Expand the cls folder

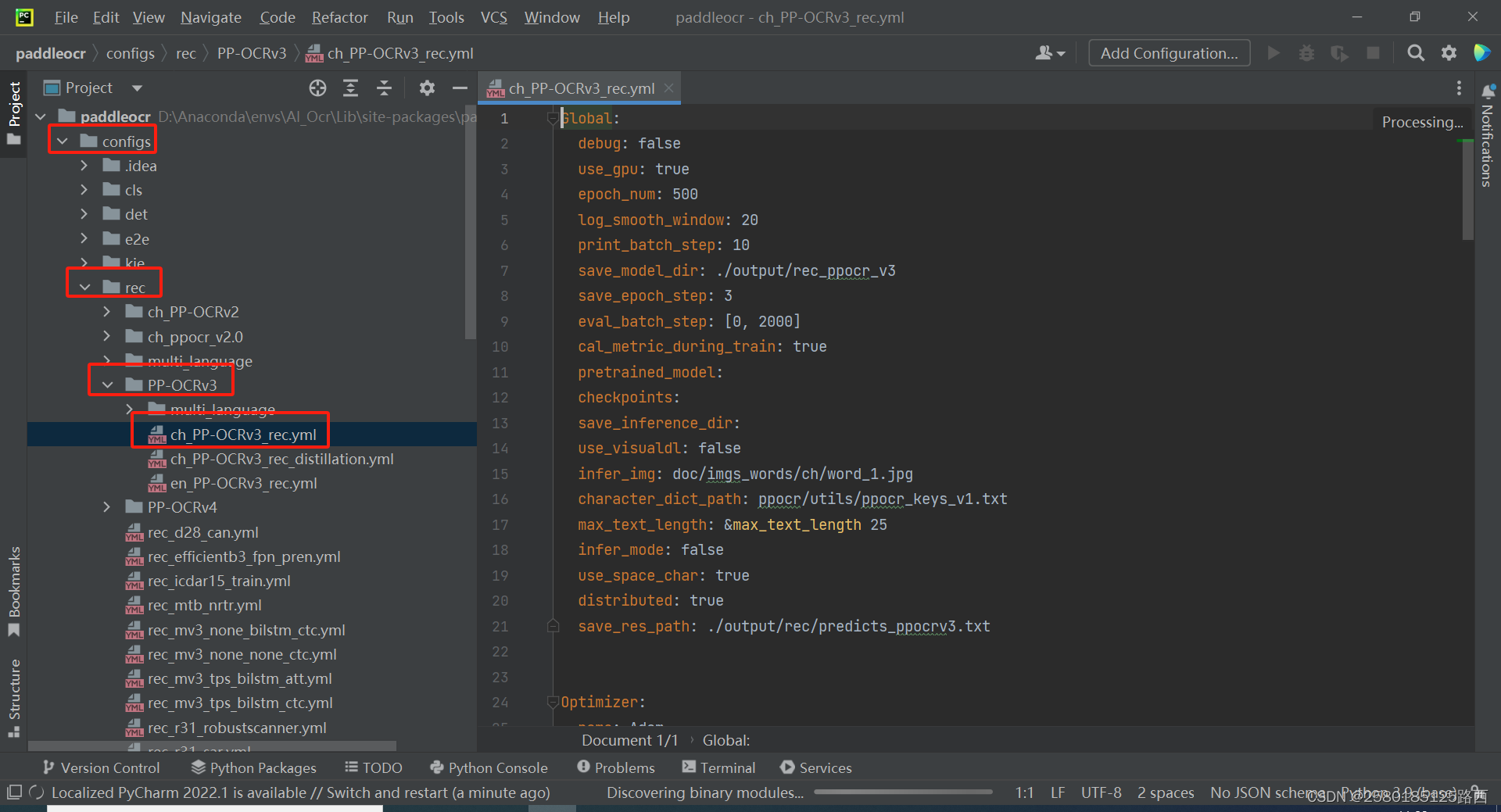click(84, 190)
